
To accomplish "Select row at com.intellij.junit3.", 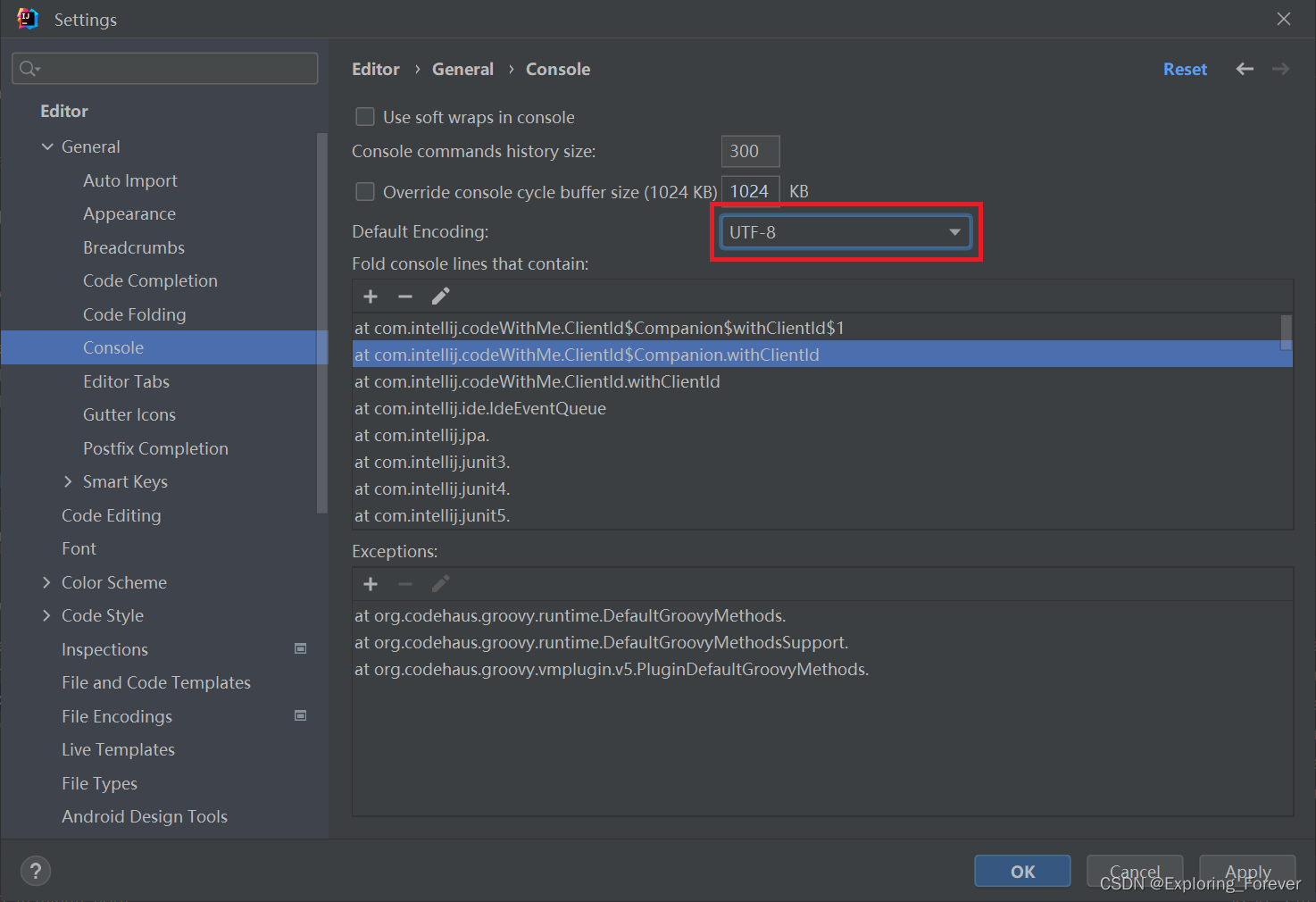I will 822,462.
